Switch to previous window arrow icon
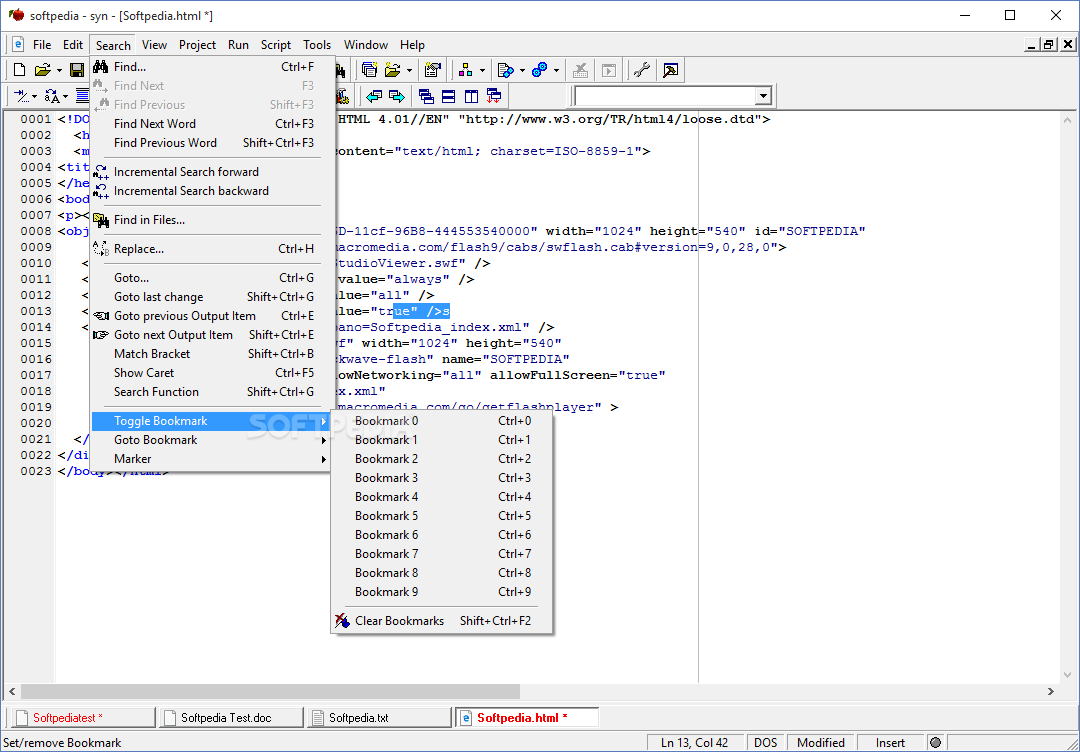Viewport: 1080px width, 752px height. [x=374, y=96]
